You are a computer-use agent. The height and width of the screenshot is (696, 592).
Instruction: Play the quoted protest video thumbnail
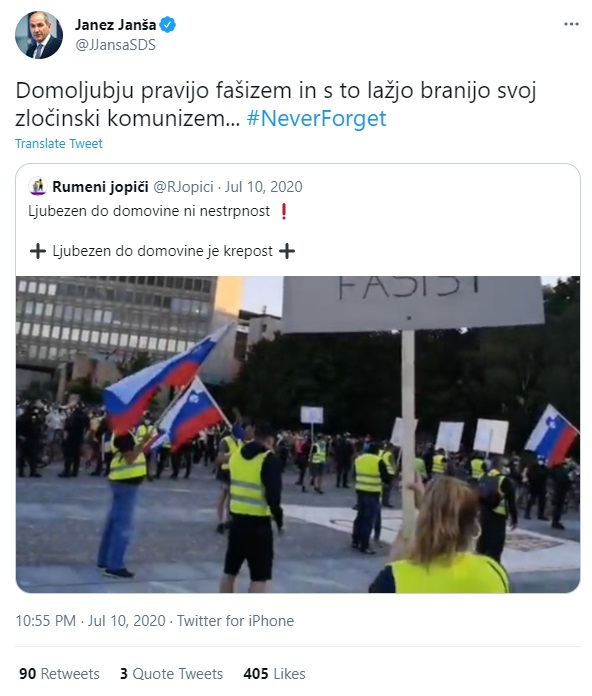[x=298, y=434]
